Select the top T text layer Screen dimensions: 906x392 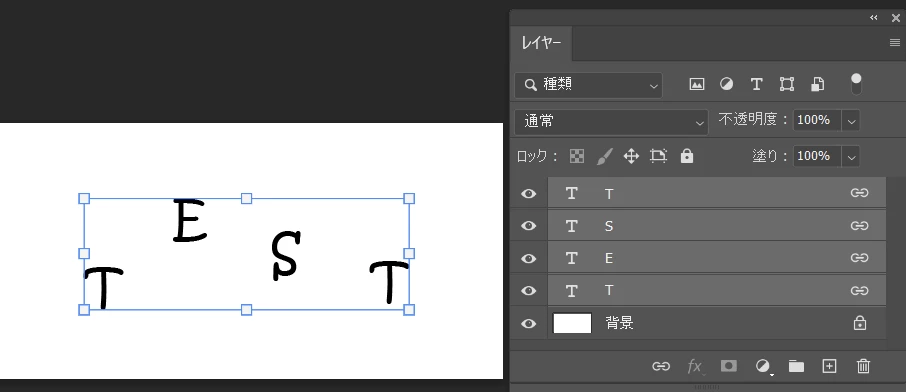click(x=716, y=193)
